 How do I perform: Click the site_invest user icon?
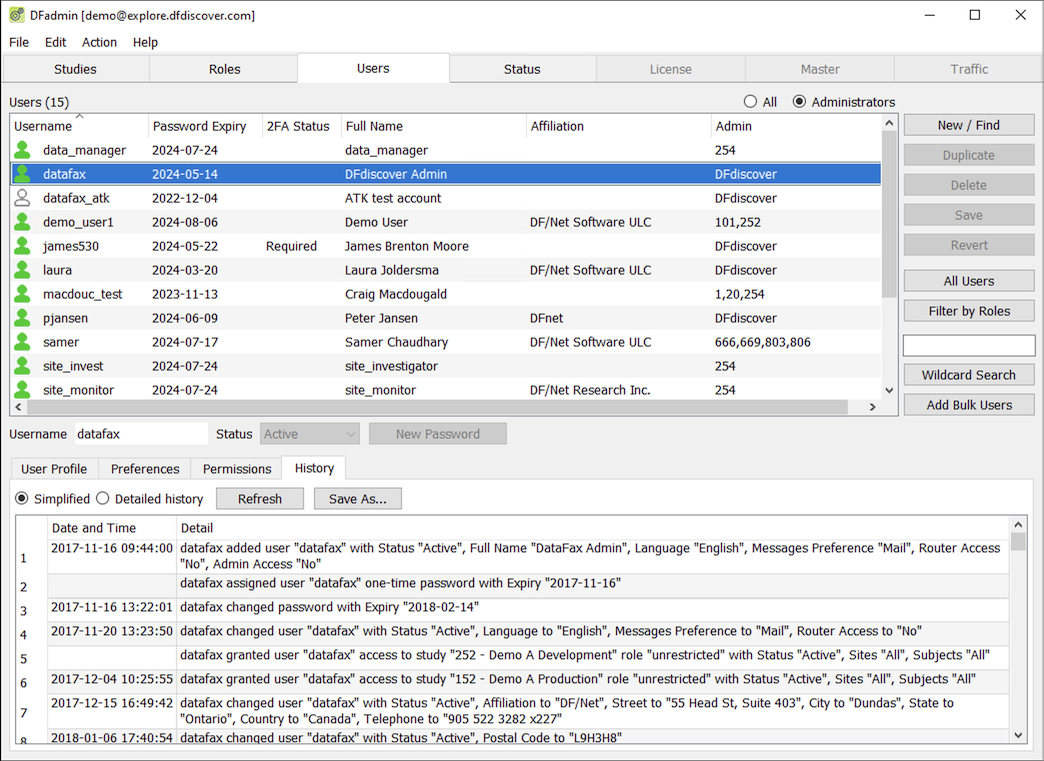pyautogui.click(x=23, y=366)
